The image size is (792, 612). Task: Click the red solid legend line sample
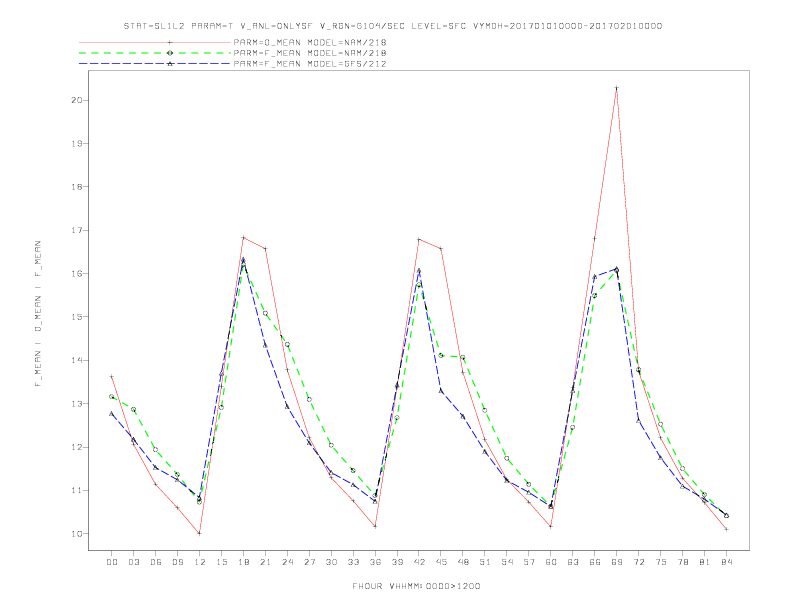(x=155, y=42)
